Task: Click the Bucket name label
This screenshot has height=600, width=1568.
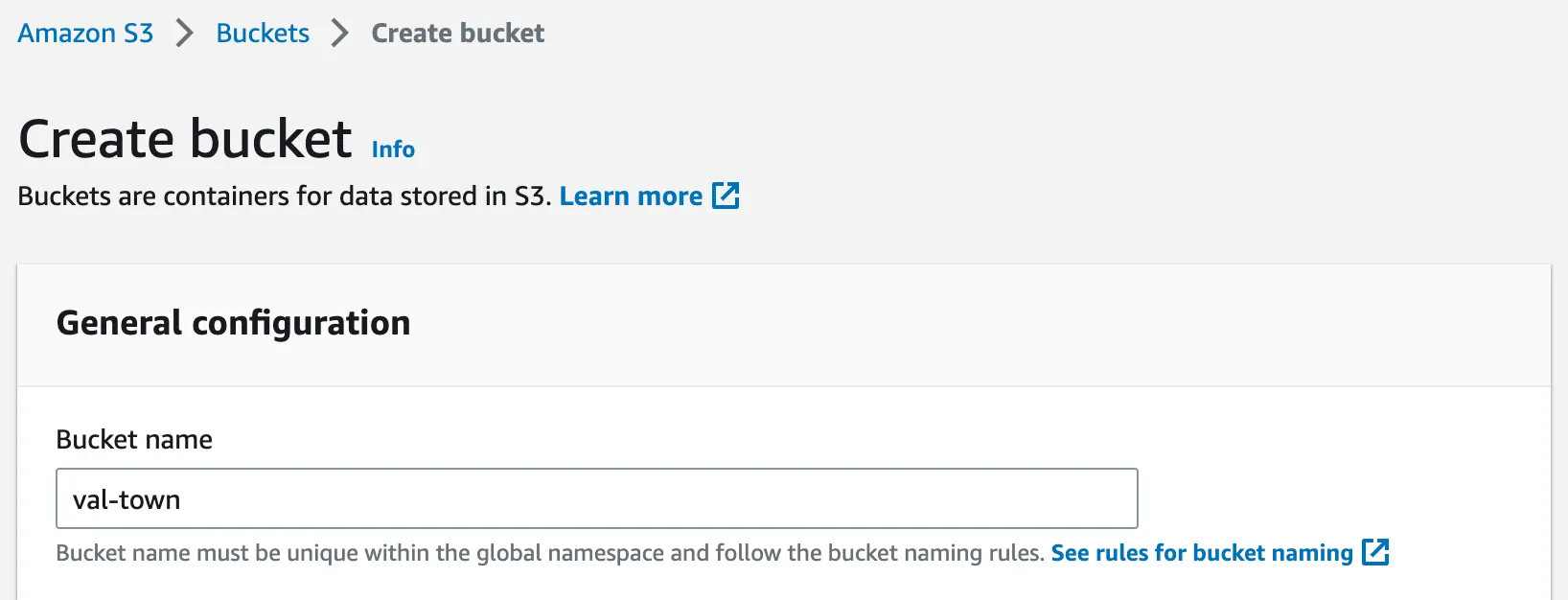Action: 134,439
